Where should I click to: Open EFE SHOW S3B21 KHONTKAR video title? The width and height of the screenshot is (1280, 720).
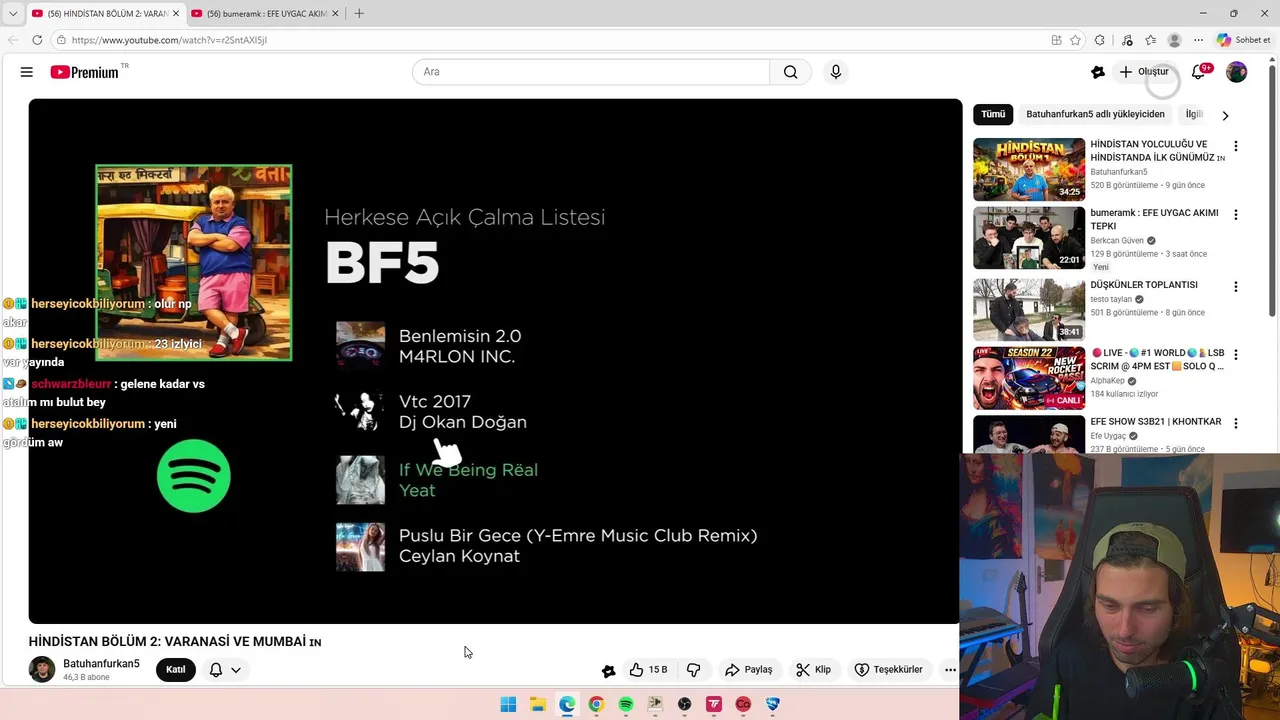tap(1155, 422)
